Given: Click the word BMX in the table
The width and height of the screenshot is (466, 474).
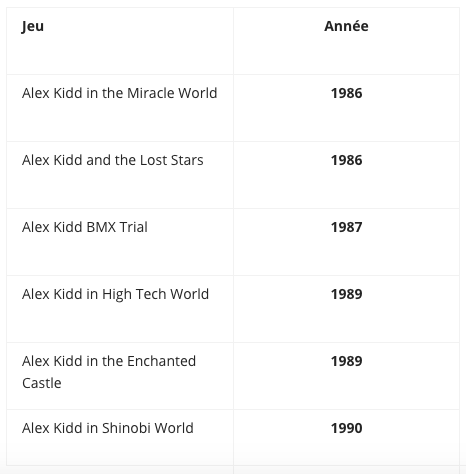Looking at the screenshot, I should coord(101,227).
